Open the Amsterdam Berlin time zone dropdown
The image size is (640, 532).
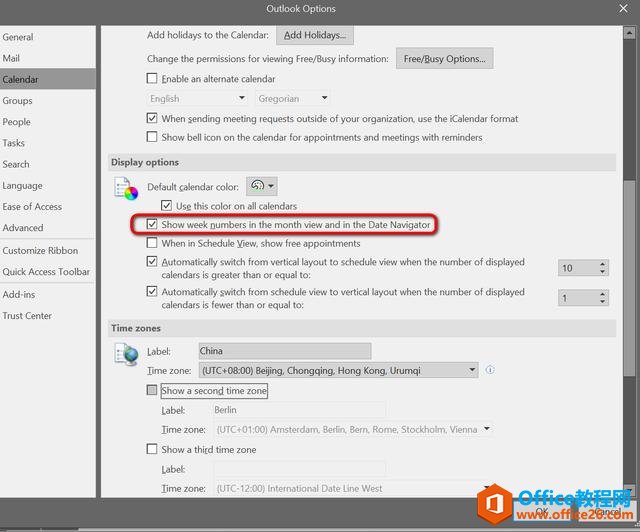click(x=353, y=429)
